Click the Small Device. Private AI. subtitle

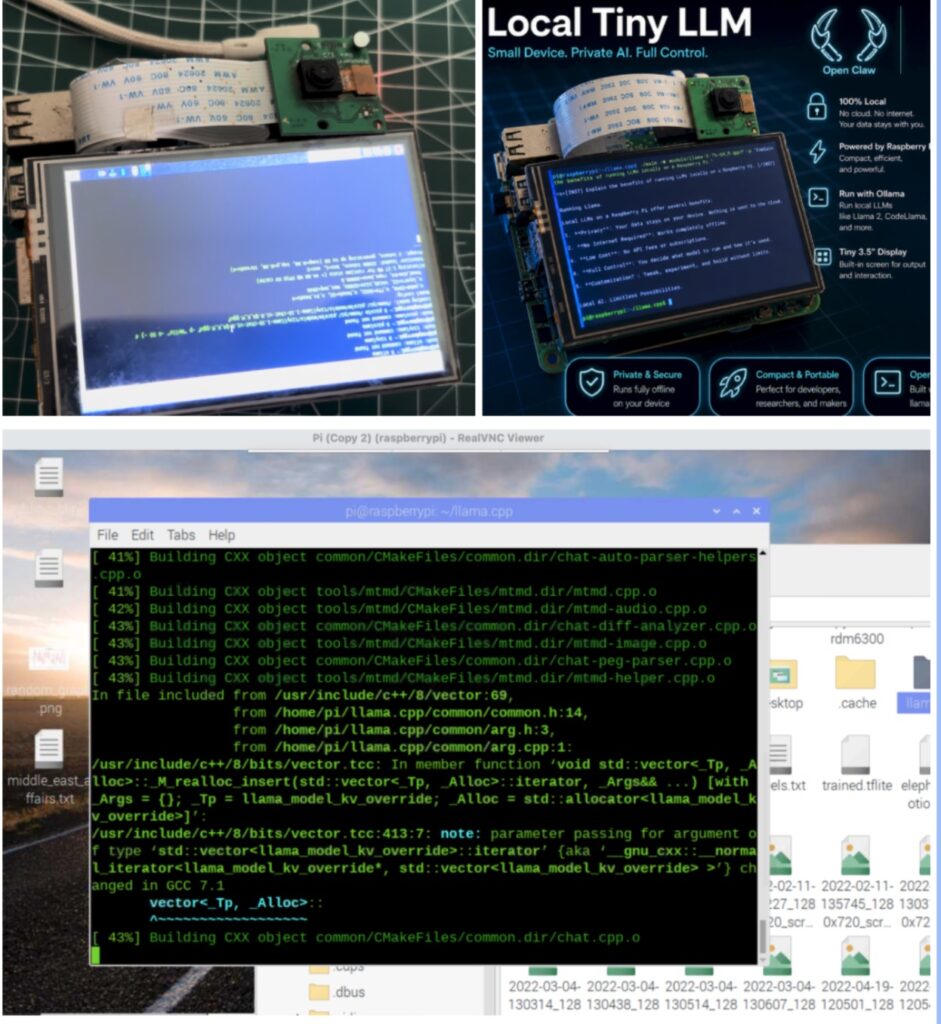point(598,53)
